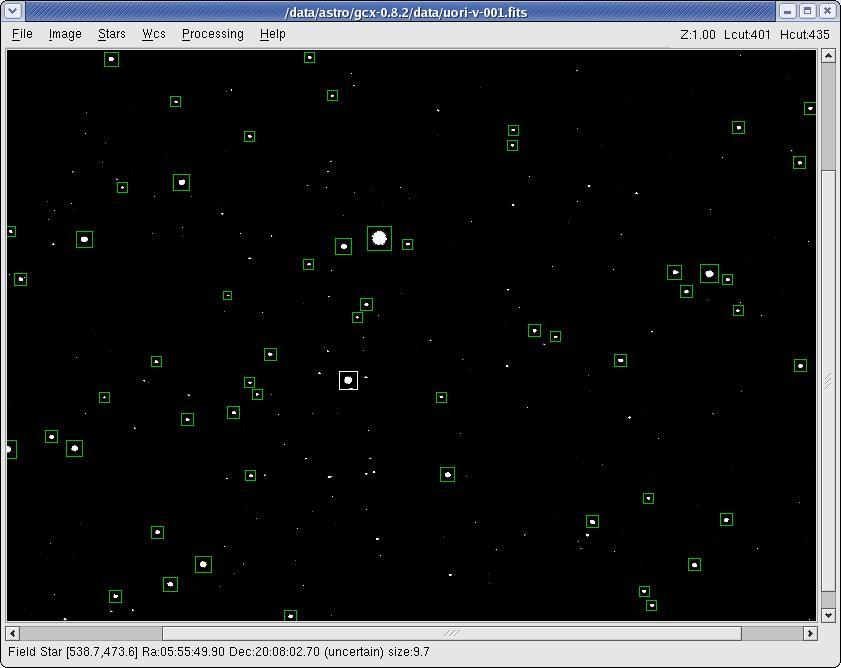Viewport: 841px width, 668px height.
Task: Grab the vertical scrollbar thumb
Action: pyautogui.click(x=827, y=380)
